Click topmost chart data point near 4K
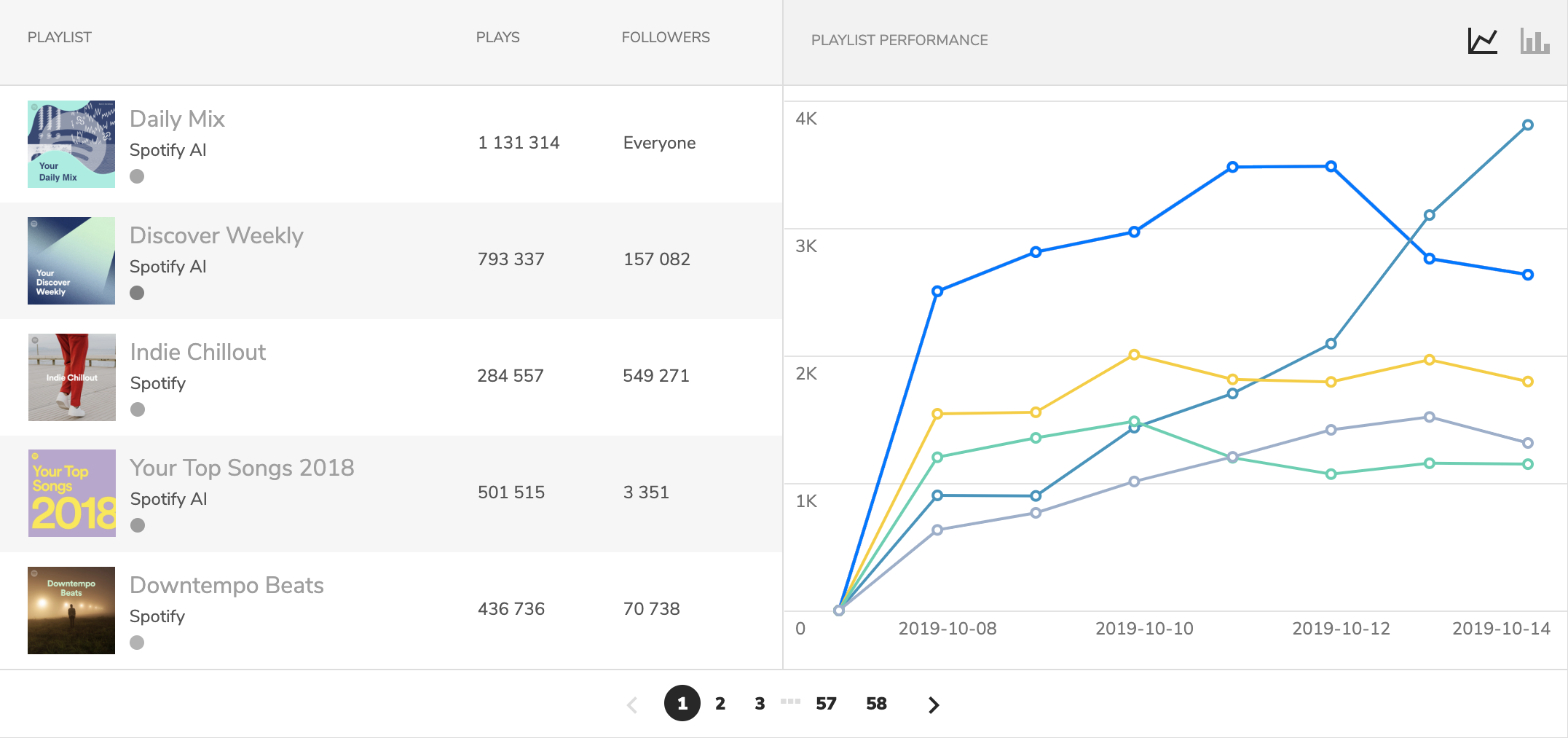The height and width of the screenshot is (738, 1568). pos(1528,125)
